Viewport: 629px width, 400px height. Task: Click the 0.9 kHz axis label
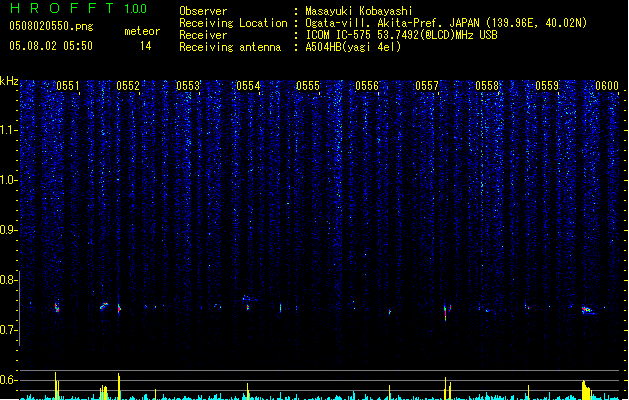[8, 230]
